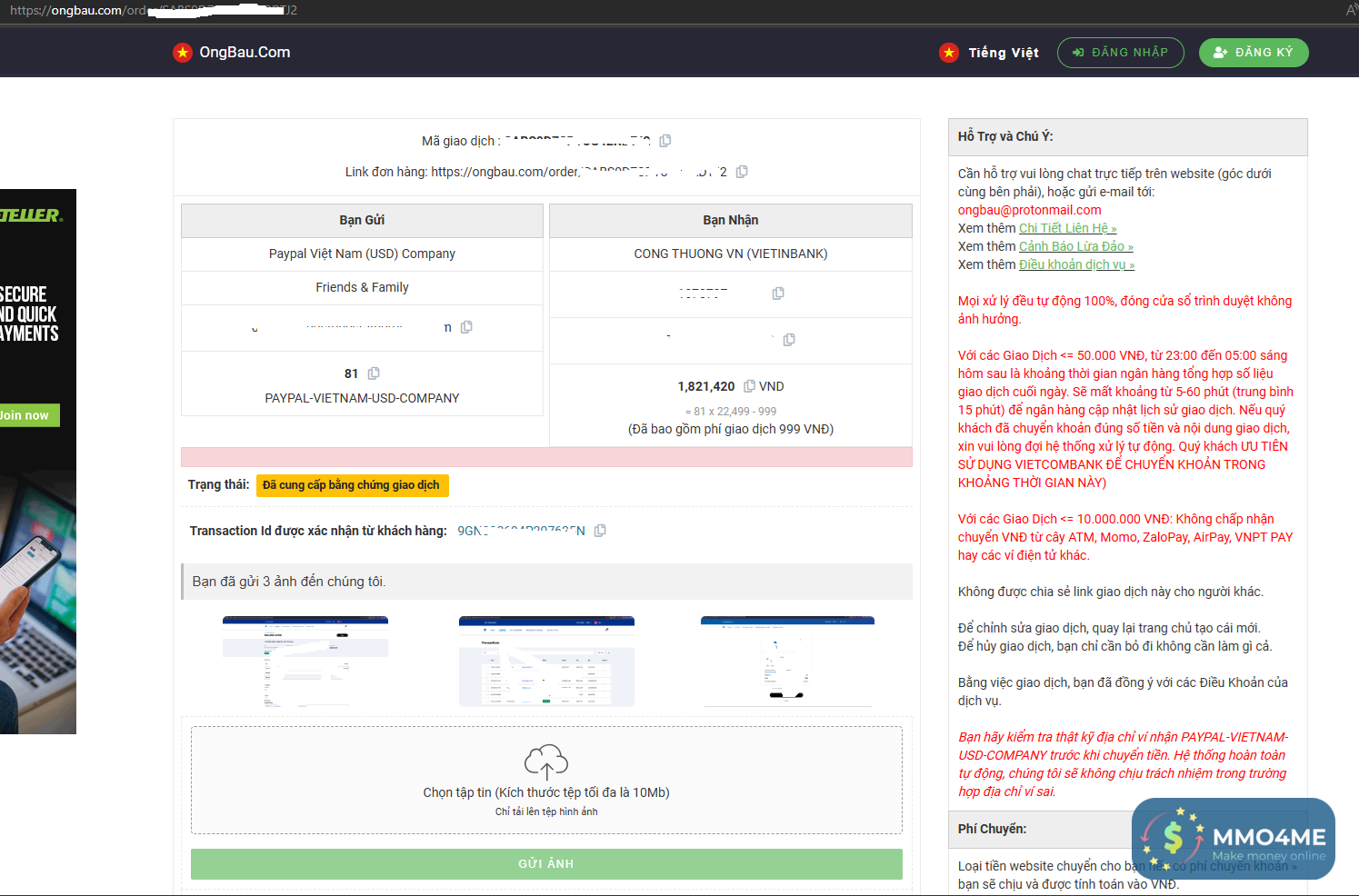Click the cloud upload icon

[546, 762]
